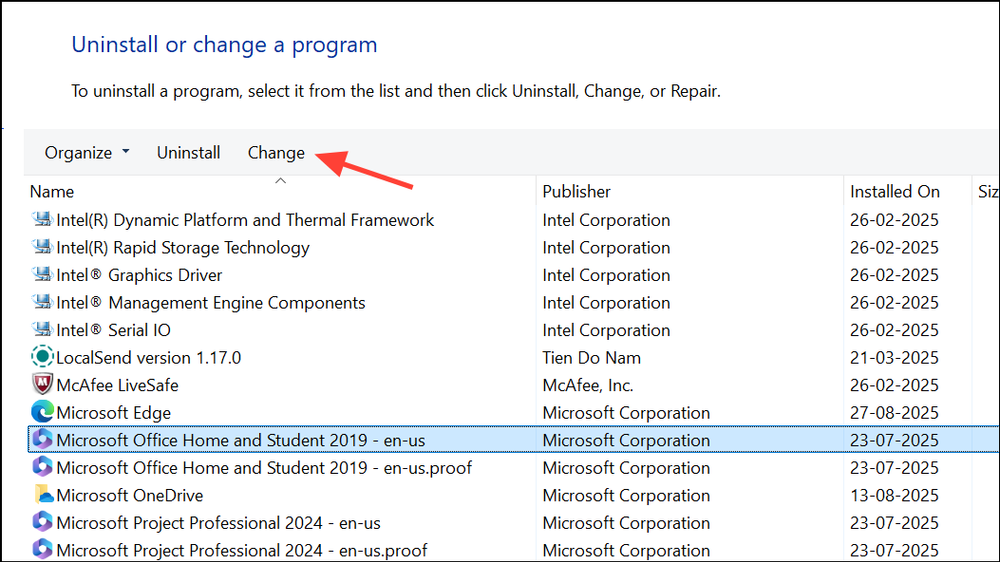This screenshot has height=562, width=1000.
Task: Select Microsoft Project Professional 2024 - en-us.proof
Action: click(x=242, y=550)
